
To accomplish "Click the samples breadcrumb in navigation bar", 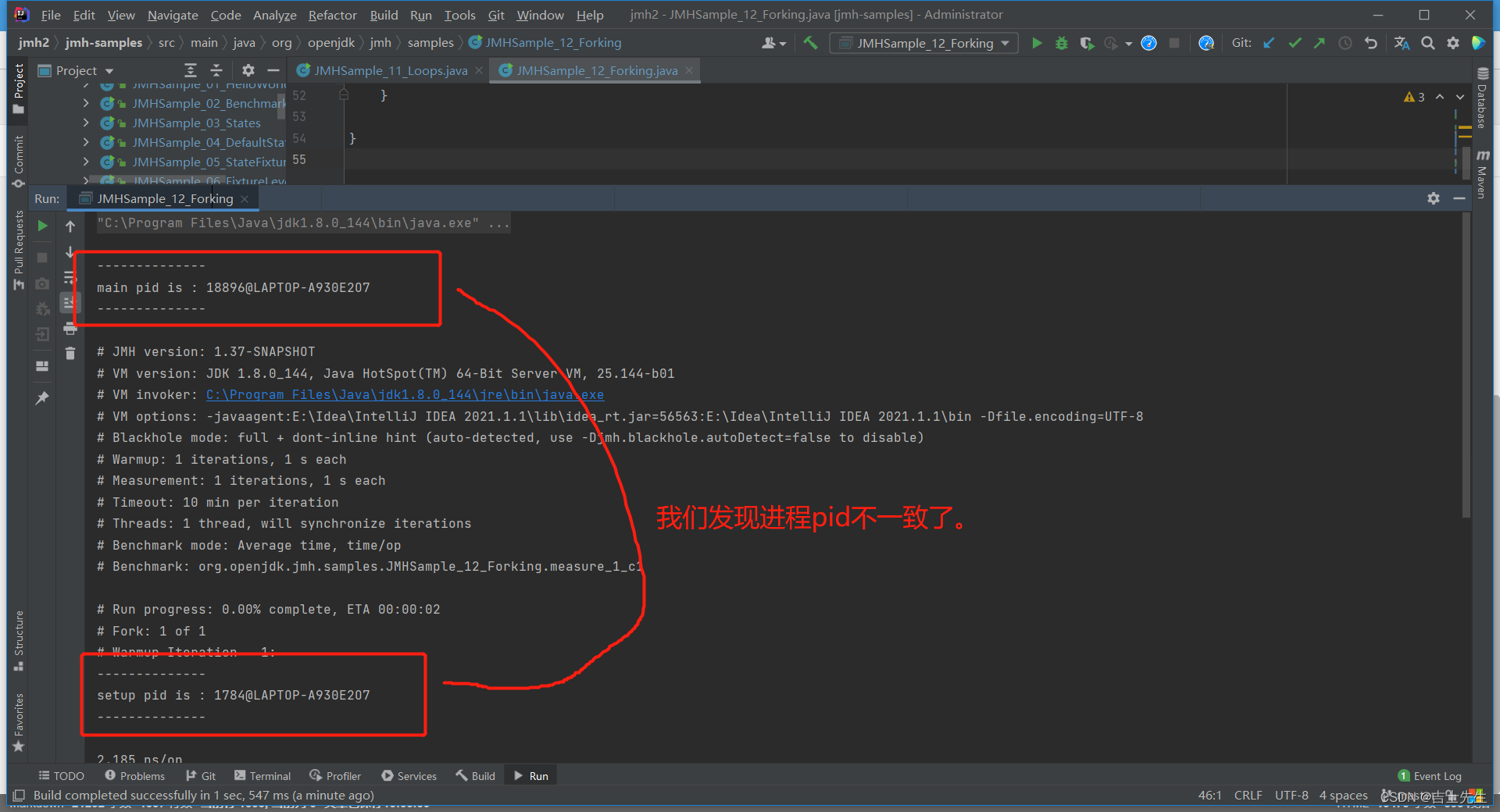I will click(x=430, y=43).
